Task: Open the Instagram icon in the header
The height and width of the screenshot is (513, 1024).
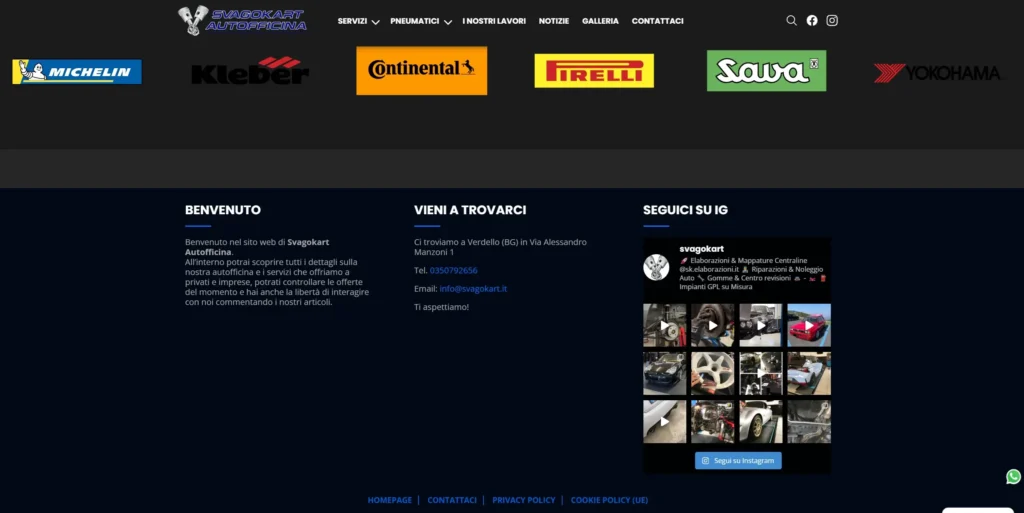Action: pyautogui.click(x=832, y=21)
